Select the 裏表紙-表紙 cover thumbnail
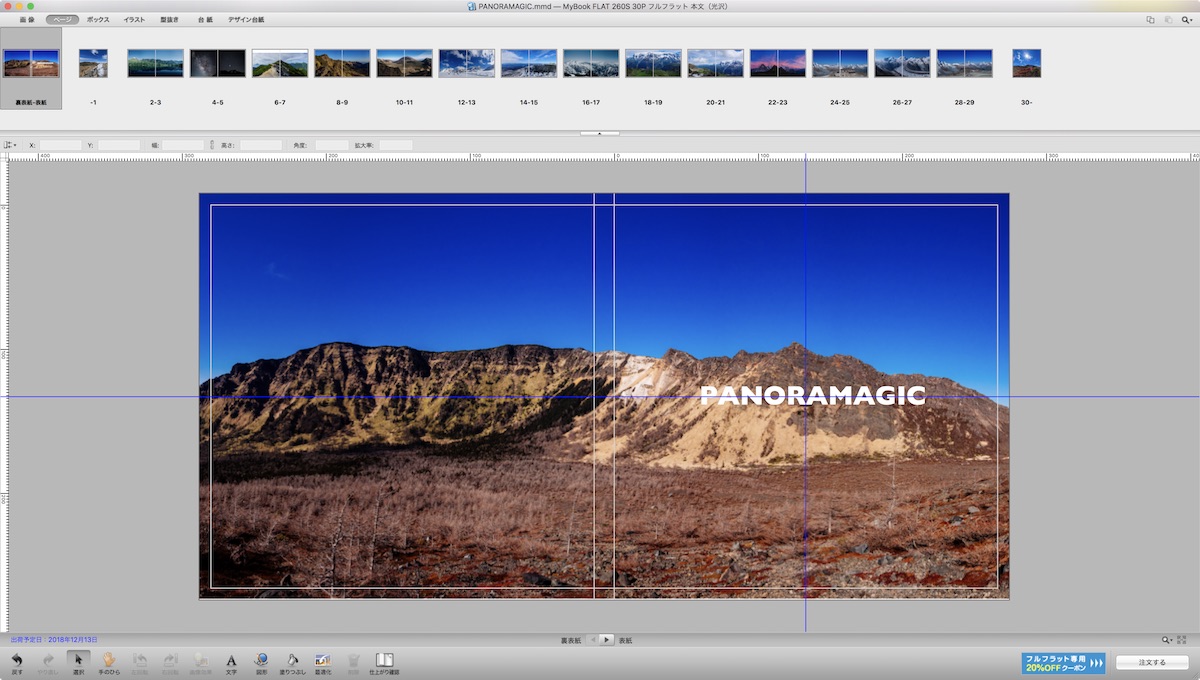The image size is (1200, 680). coord(31,64)
